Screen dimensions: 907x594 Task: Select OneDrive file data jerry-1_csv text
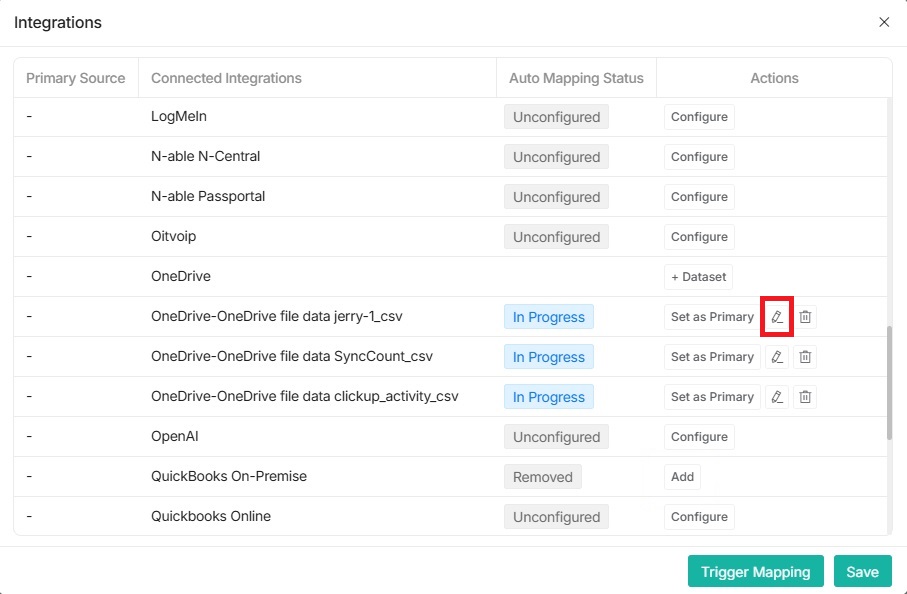[x=276, y=316]
